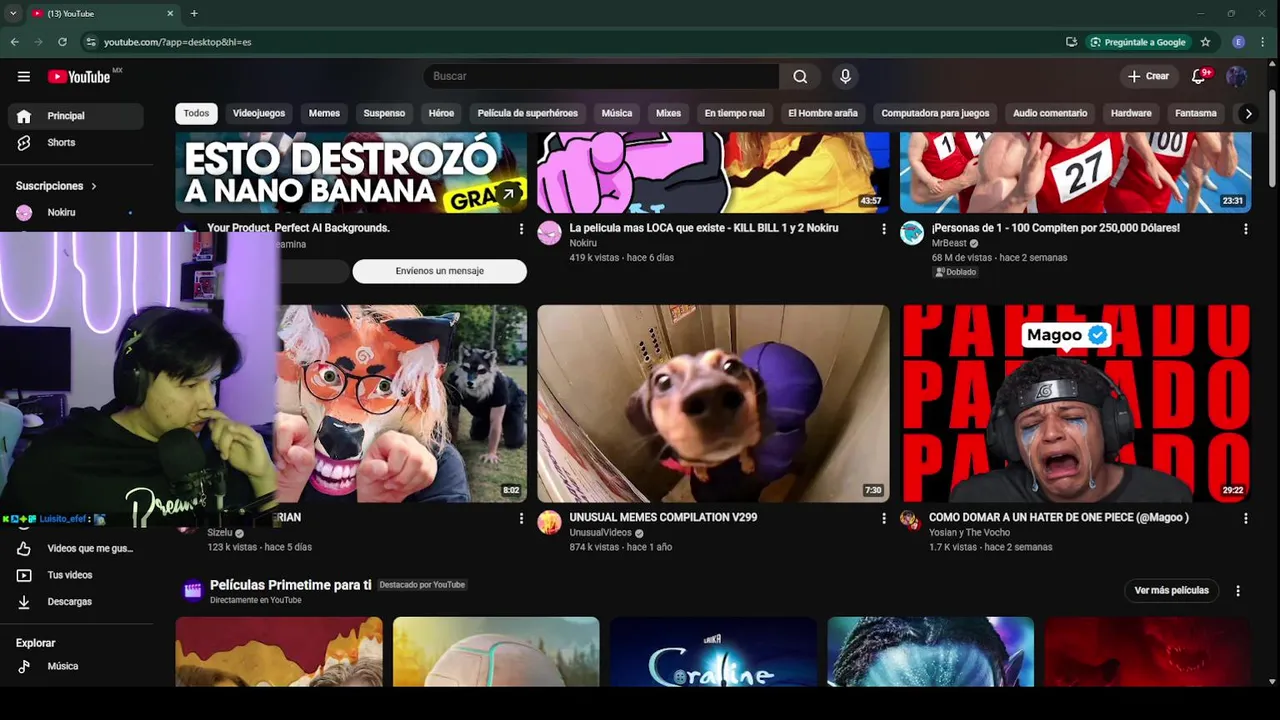Open options for UNUSUAL MEMES COMPILATION
Screen dimensions: 1280x720
pyautogui.click(x=883, y=518)
